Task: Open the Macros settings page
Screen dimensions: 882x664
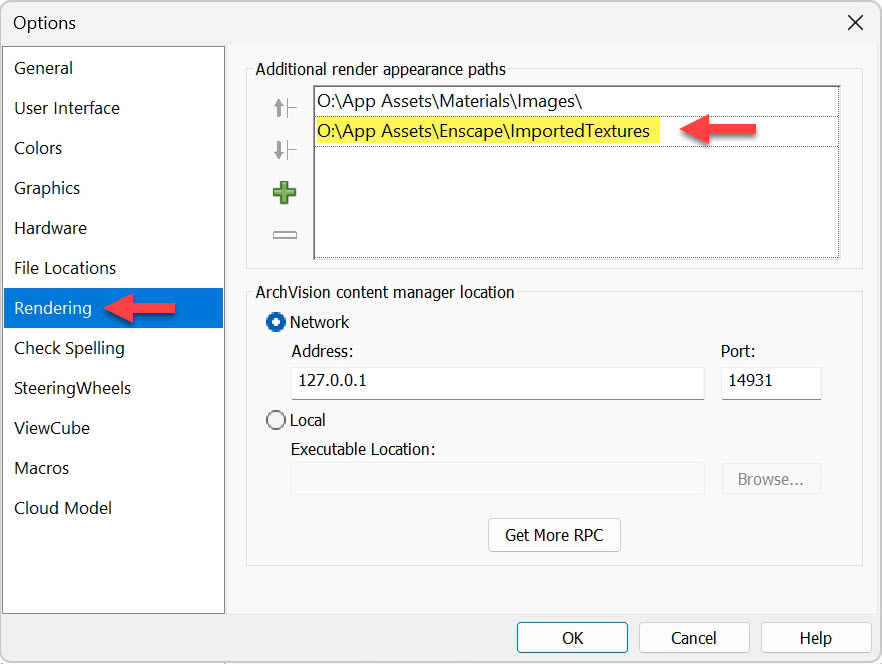Action: click(x=41, y=468)
